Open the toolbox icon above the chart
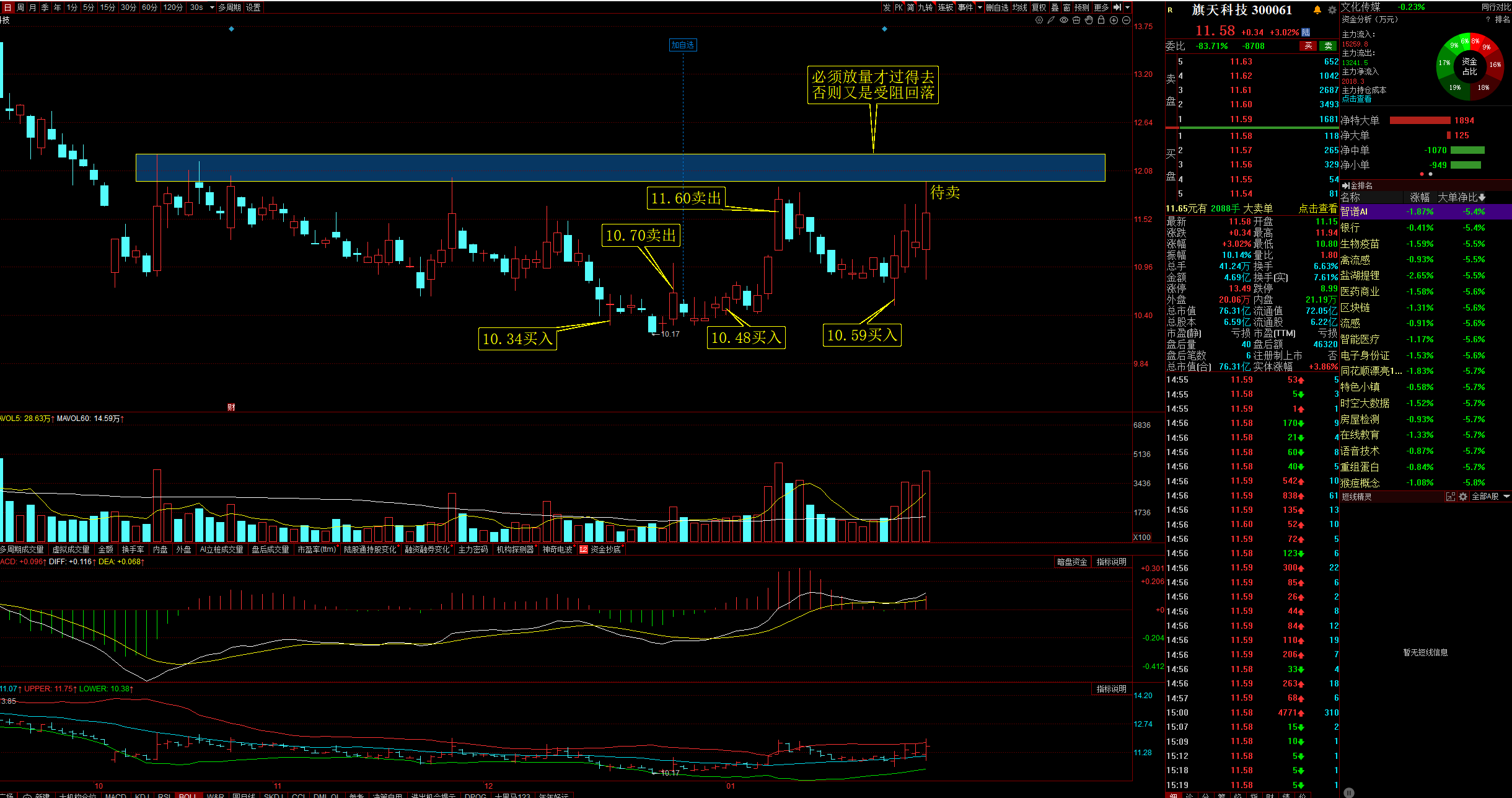 (1076, 20)
